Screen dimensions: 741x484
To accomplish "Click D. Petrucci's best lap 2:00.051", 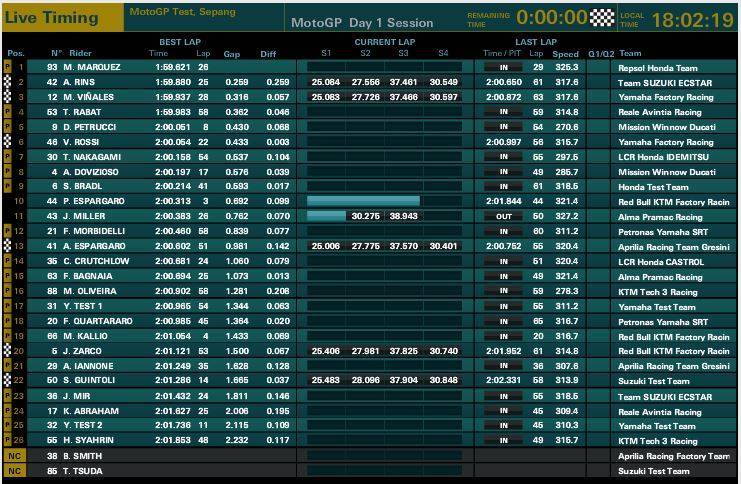I will point(173,127).
